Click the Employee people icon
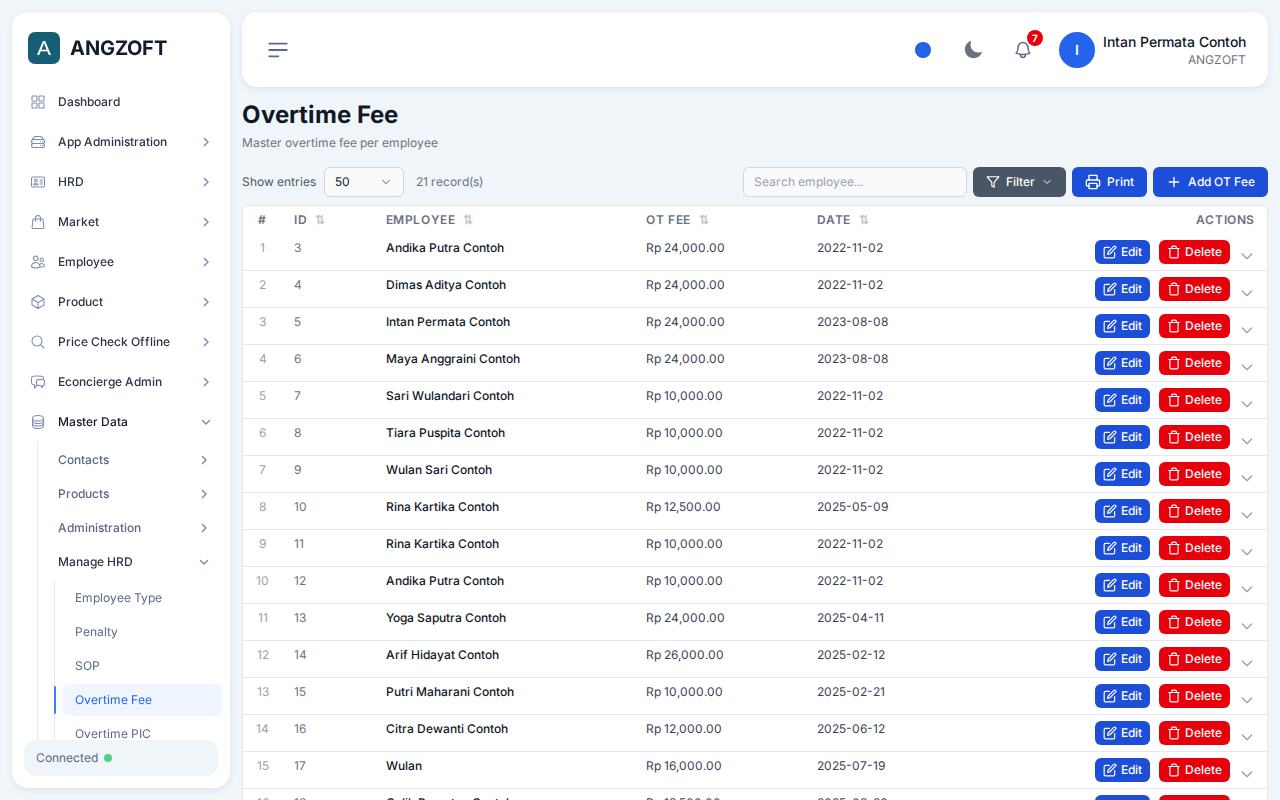This screenshot has height=800, width=1280. pyautogui.click(x=38, y=262)
